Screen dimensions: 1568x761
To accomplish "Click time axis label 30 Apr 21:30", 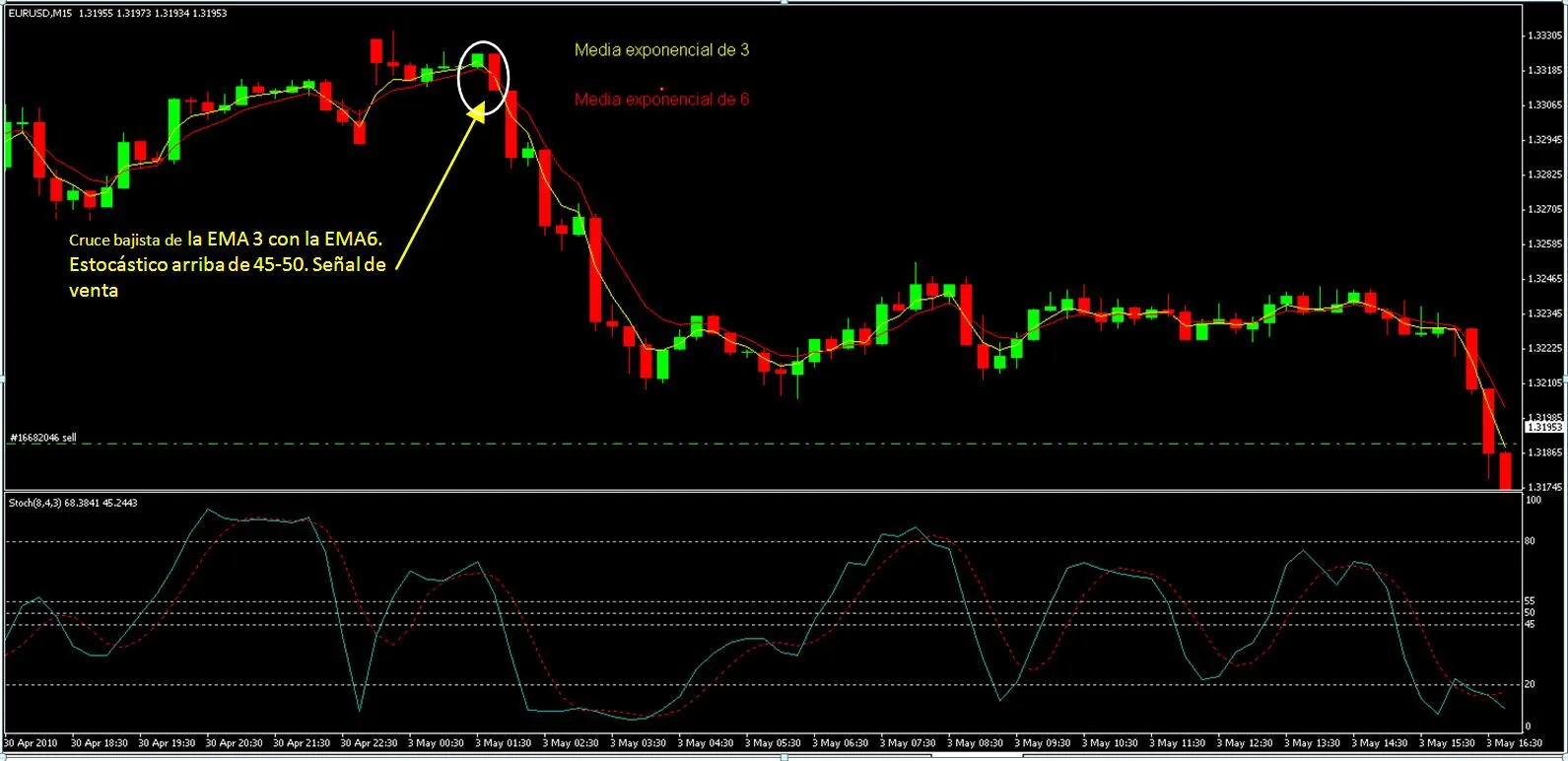I will point(302,743).
